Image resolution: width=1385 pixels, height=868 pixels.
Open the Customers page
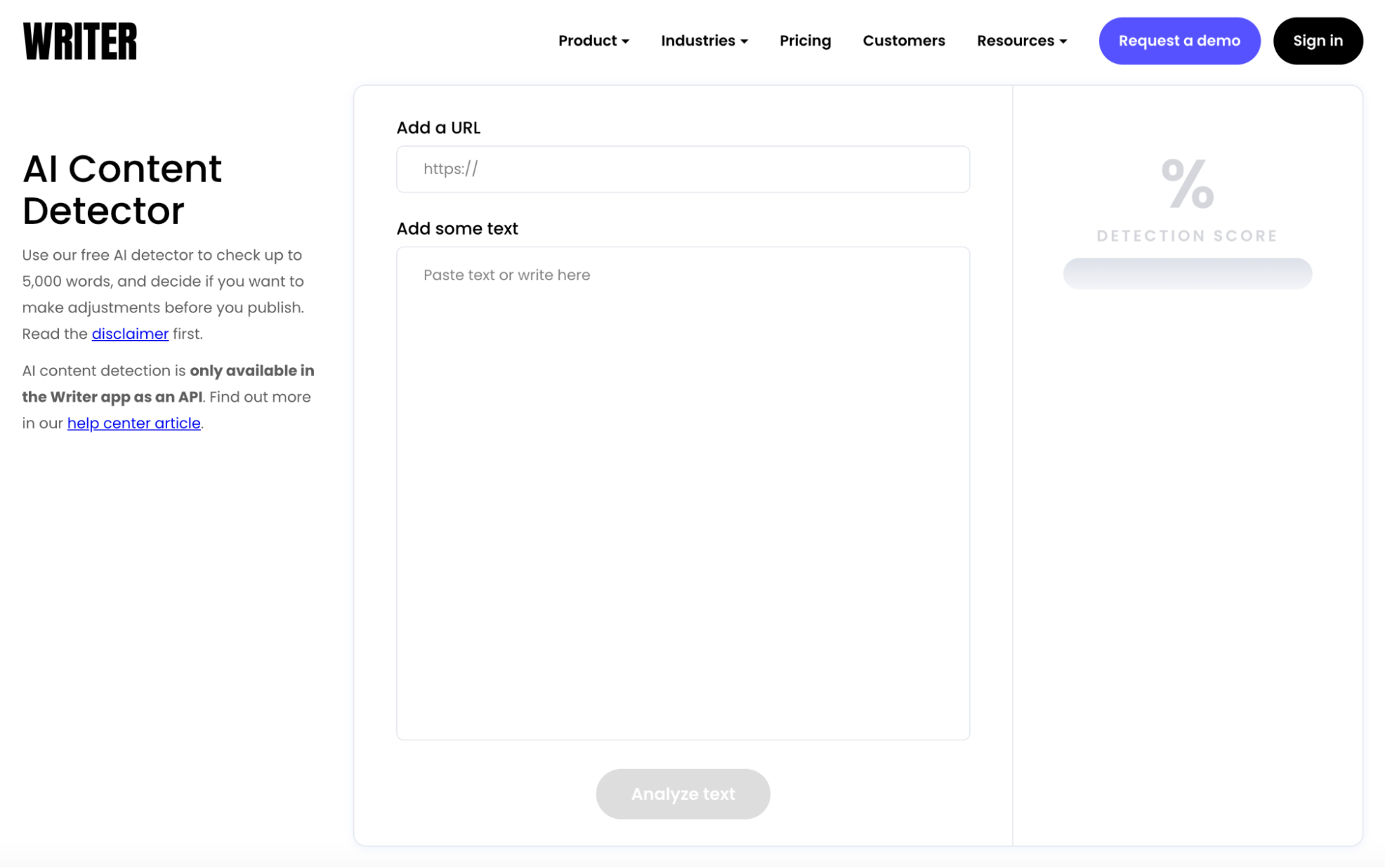903,41
